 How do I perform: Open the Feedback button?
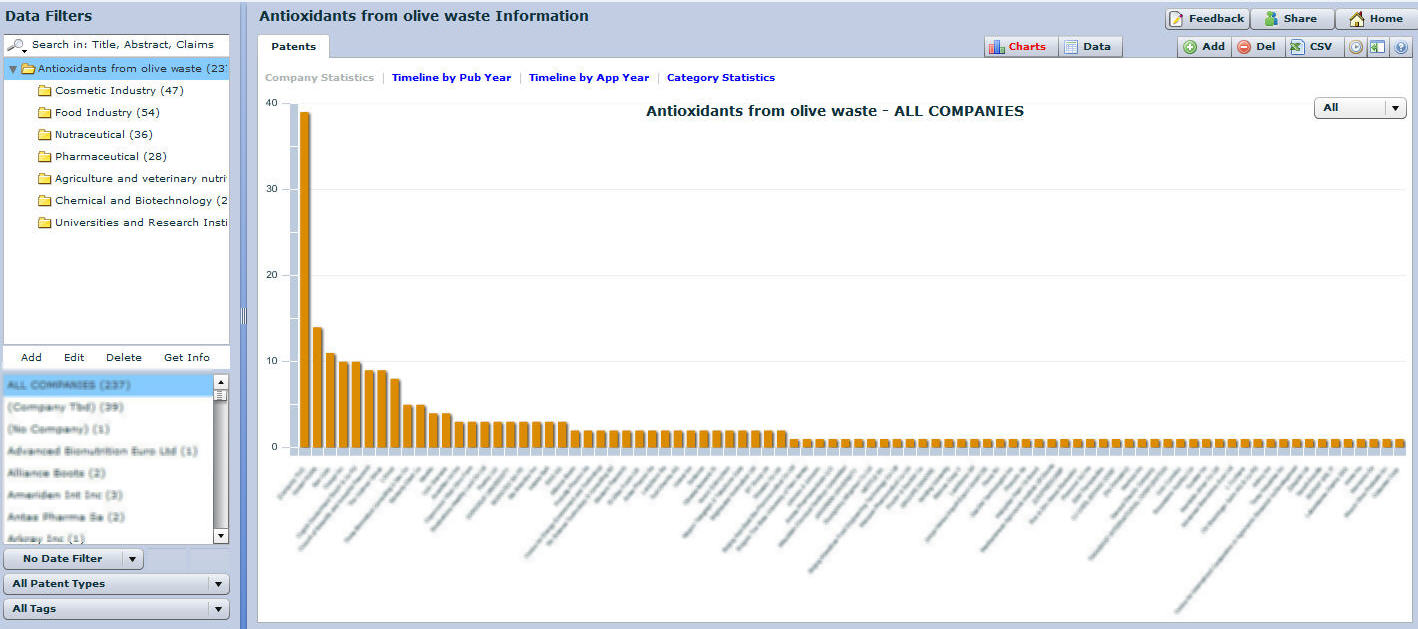click(x=1206, y=19)
